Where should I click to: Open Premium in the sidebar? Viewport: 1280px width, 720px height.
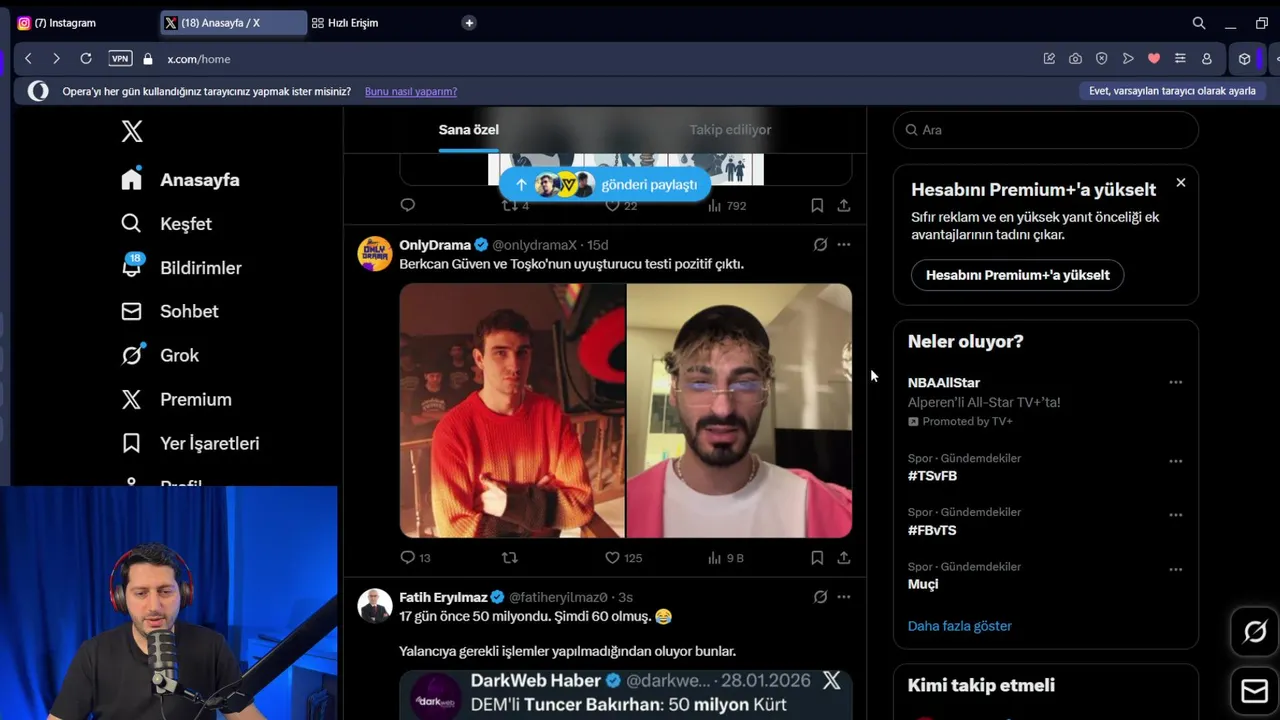(176, 399)
